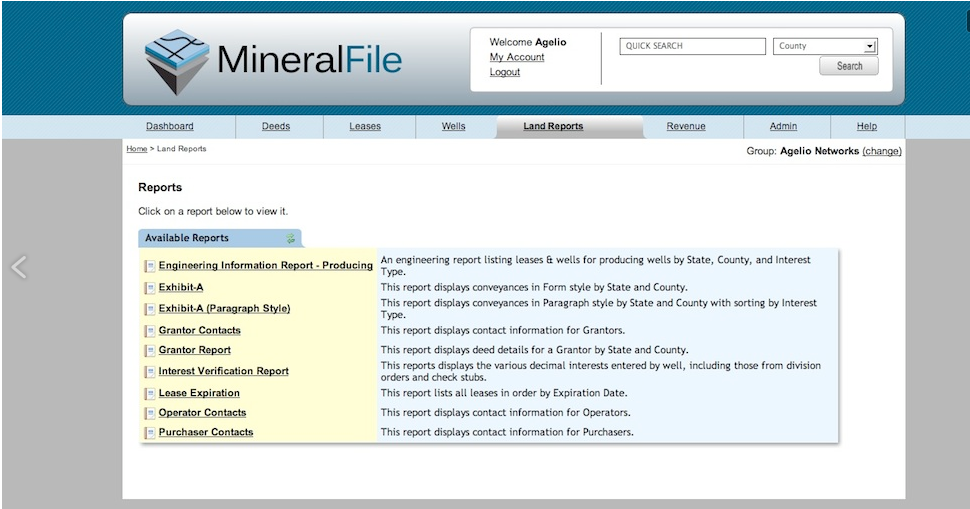
Task: Select the Wells tab
Action: coord(453,126)
